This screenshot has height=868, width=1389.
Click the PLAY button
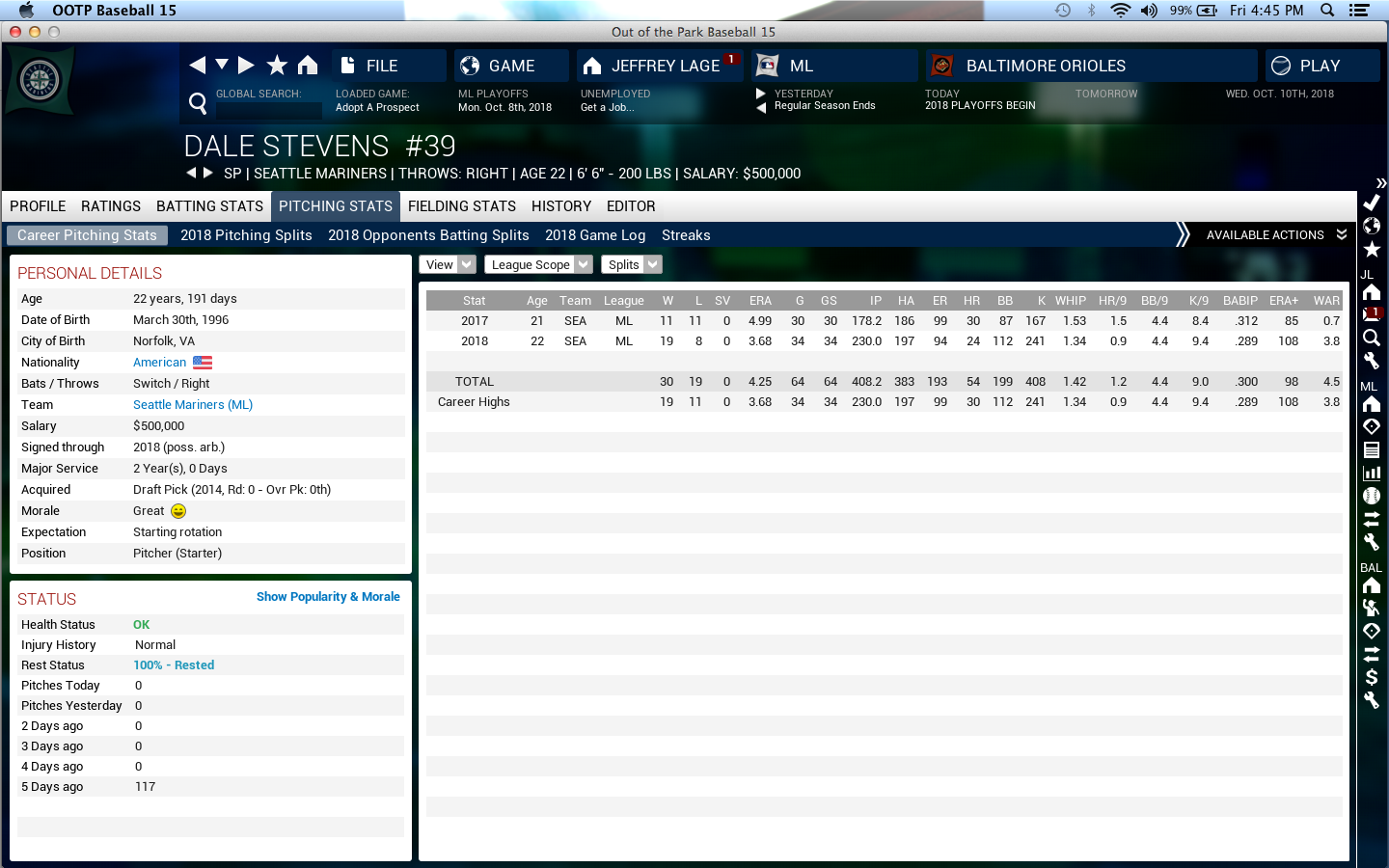pos(1322,66)
